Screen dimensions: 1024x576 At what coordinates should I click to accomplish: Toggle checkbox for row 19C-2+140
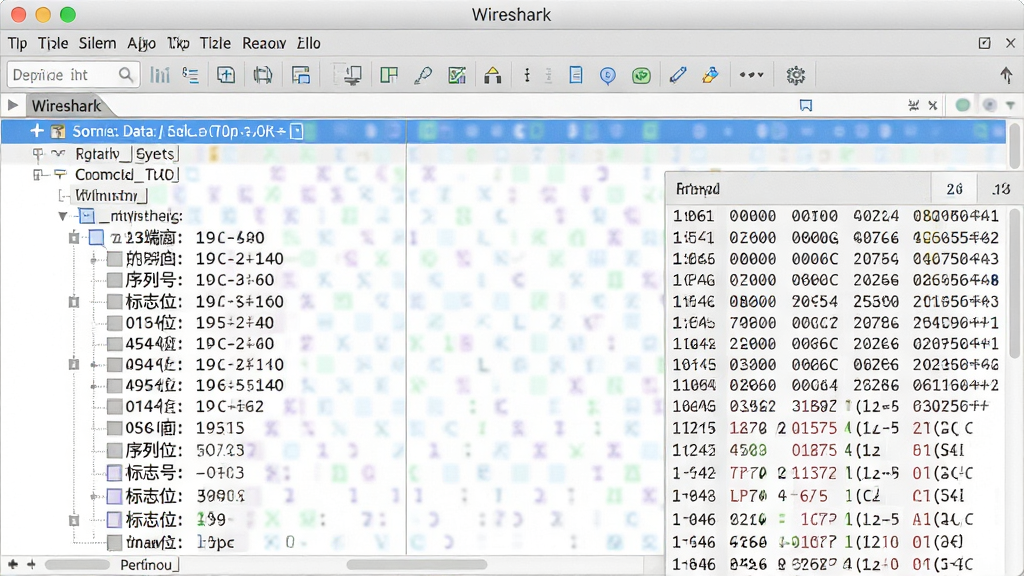114,259
